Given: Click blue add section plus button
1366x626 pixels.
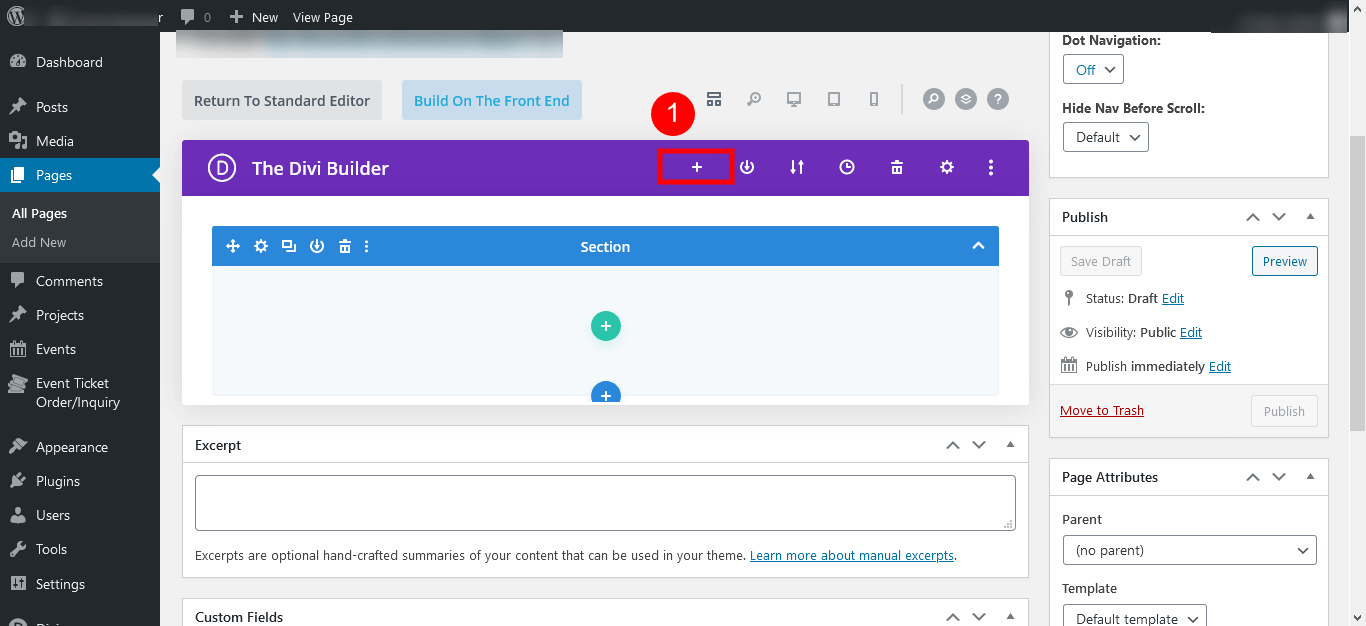Looking at the screenshot, I should point(606,392).
